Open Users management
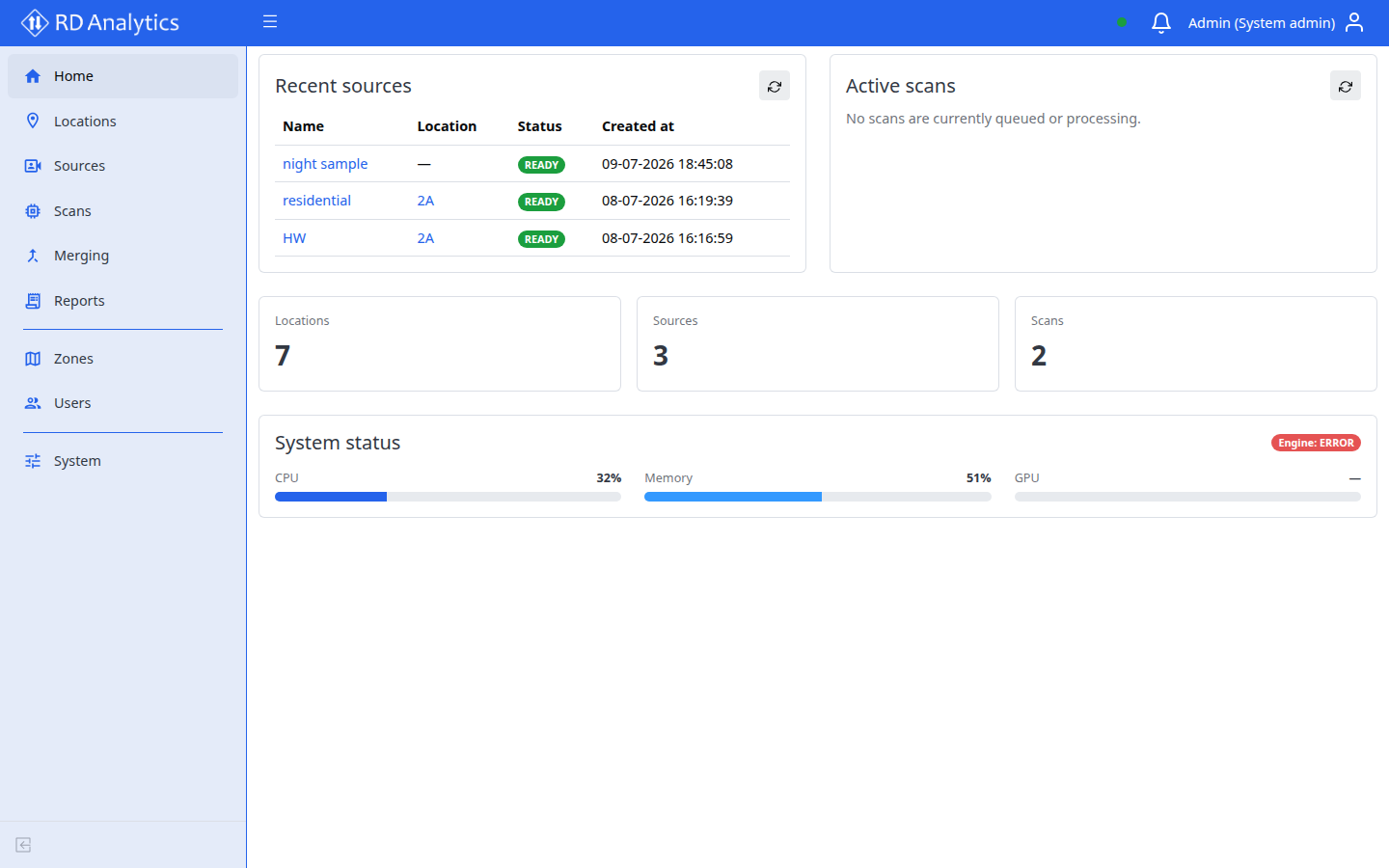 pos(123,403)
